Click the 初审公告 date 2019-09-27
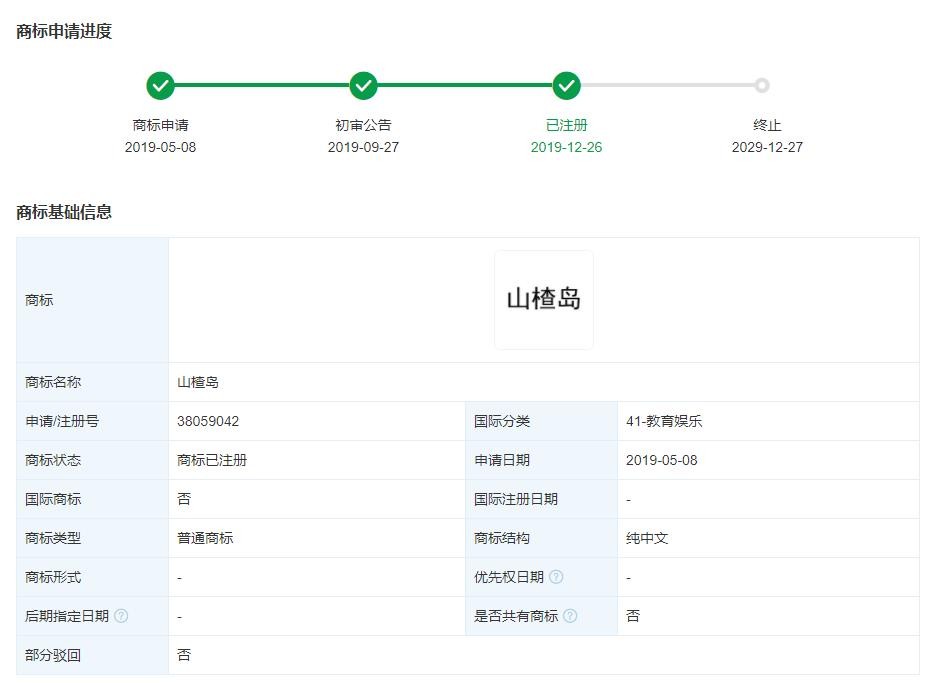The height and width of the screenshot is (683, 933). pyautogui.click(x=363, y=147)
